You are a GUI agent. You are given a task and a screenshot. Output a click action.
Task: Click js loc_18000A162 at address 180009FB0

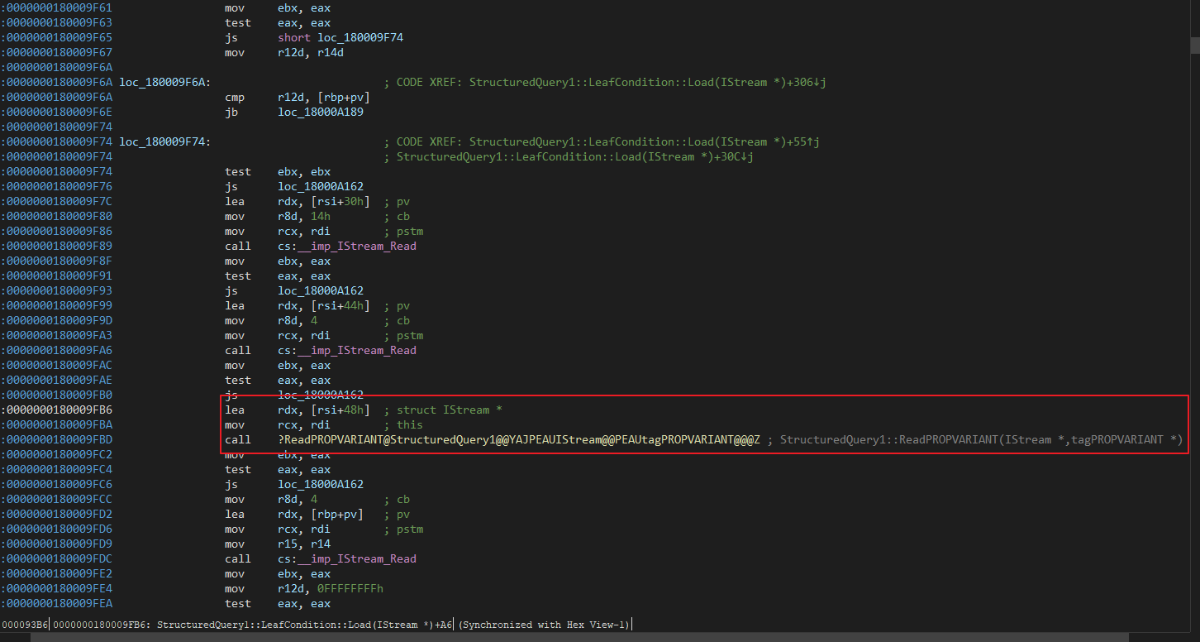coord(294,395)
